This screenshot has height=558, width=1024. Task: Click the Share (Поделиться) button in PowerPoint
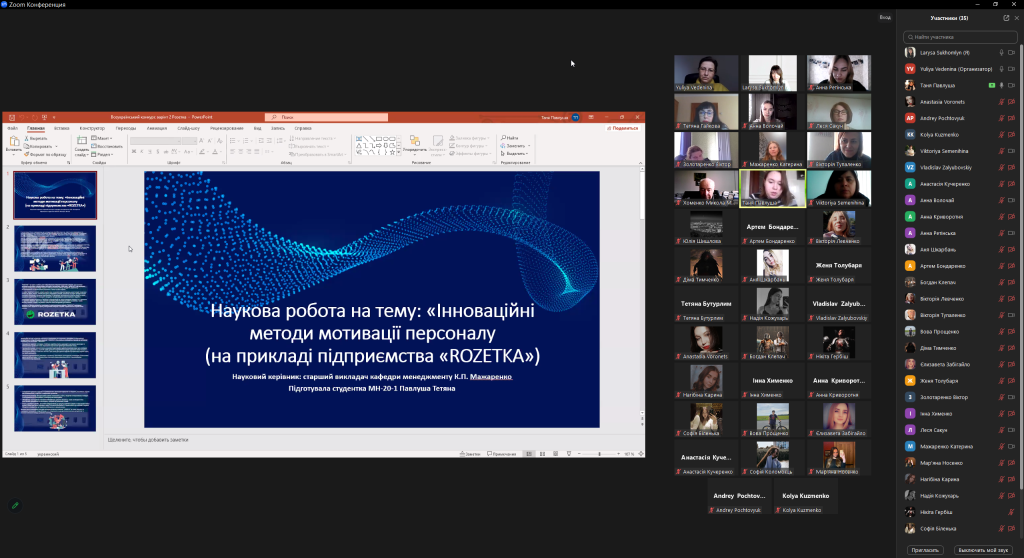point(623,128)
